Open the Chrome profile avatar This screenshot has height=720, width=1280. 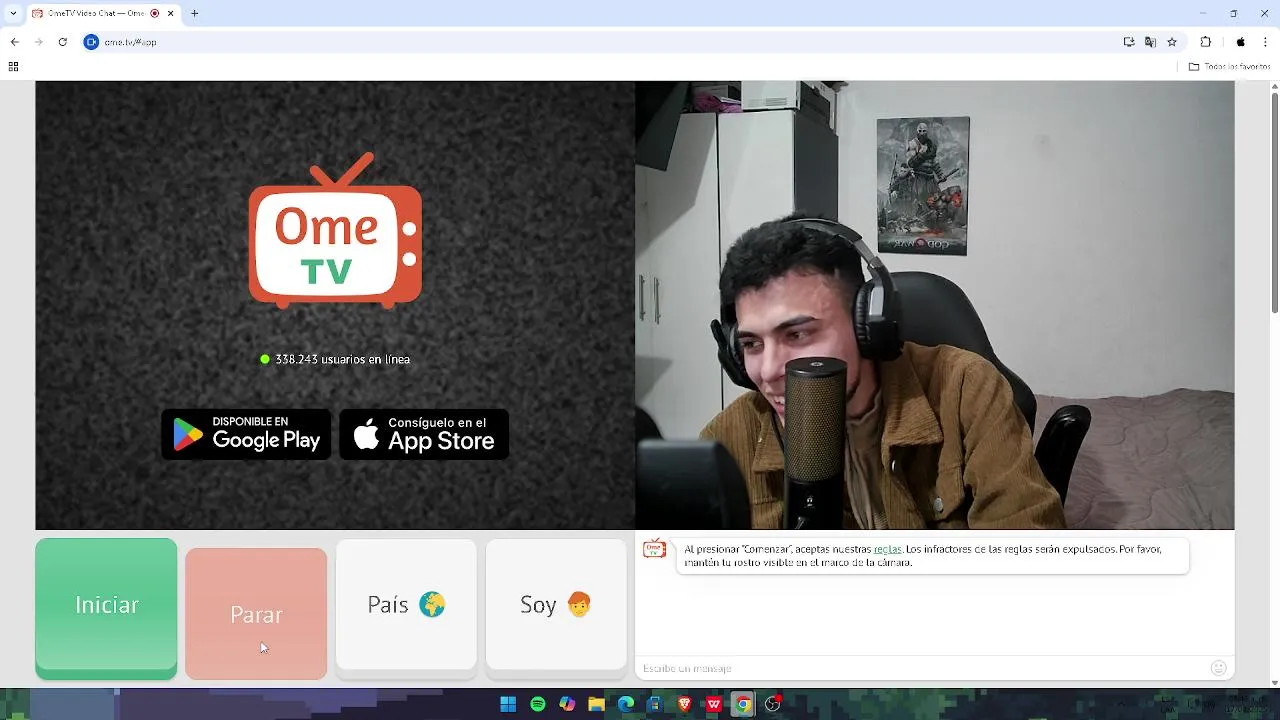1241,42
